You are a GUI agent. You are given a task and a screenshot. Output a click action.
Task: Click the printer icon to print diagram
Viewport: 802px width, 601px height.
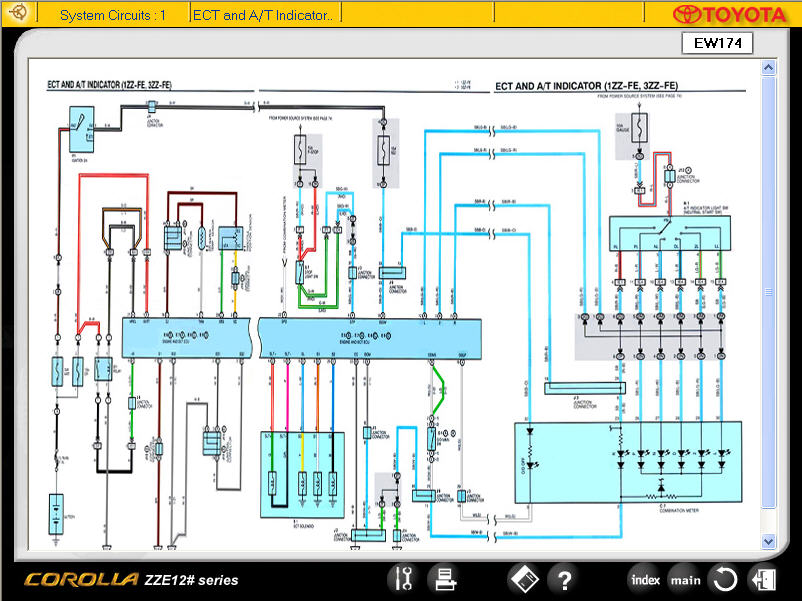443,579
